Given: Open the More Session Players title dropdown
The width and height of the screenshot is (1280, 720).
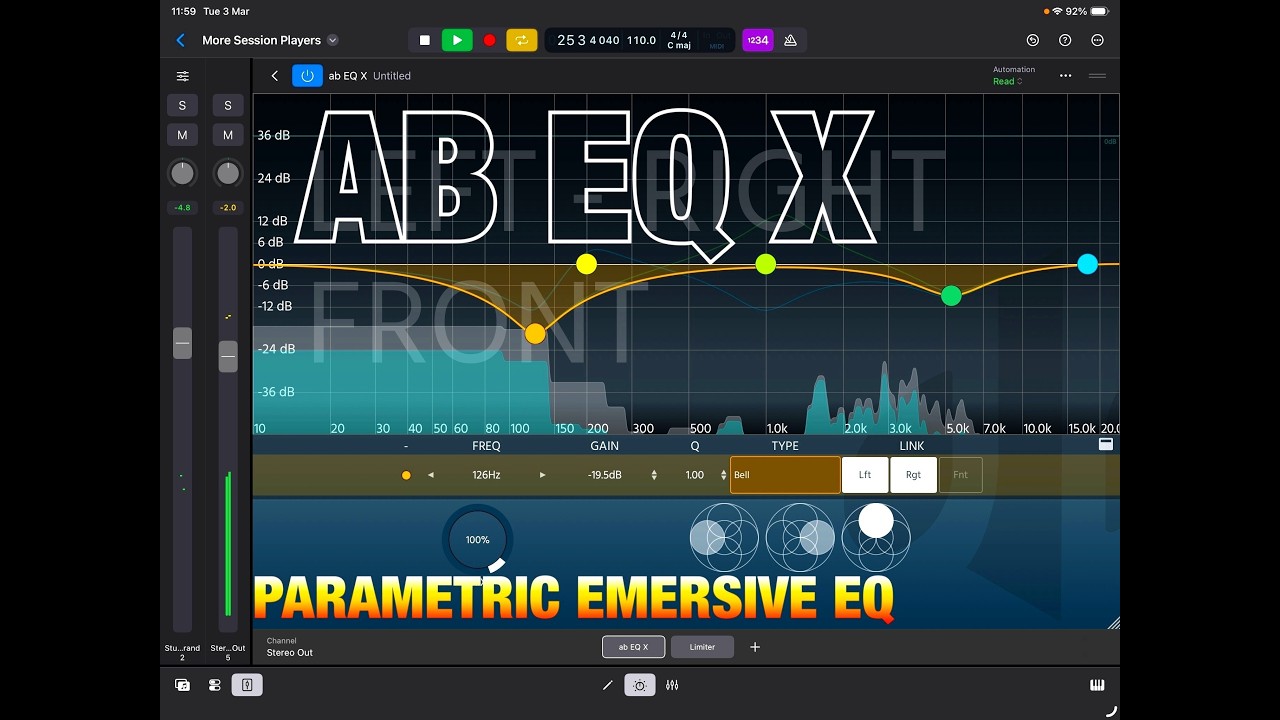Looking at the screenshot, I should click(333, 40).
